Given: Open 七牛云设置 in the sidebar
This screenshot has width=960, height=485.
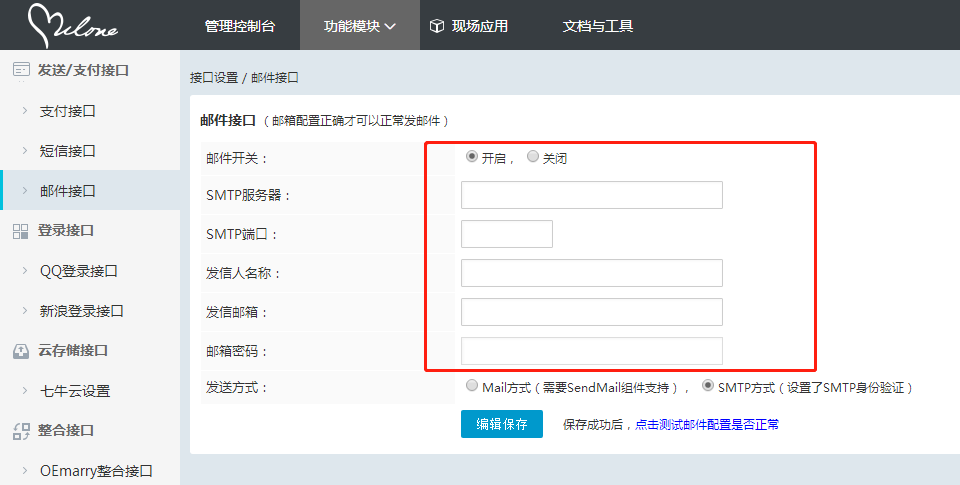Looking at the screenshot, I should tap(75, 391).
